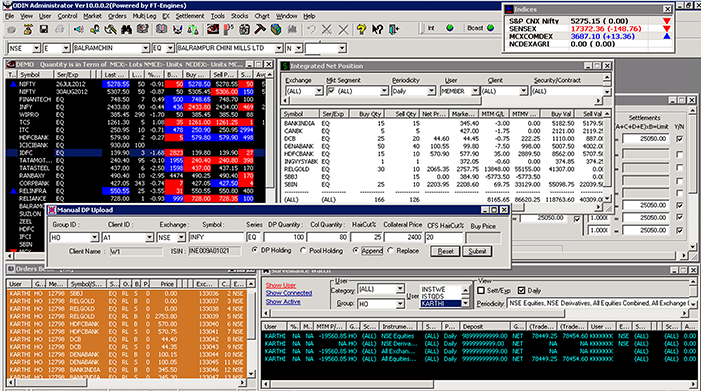This screenshot has height=391, width=701.
Task: Click the money bag toolbar icon
Action: click(x=28, y=29)
